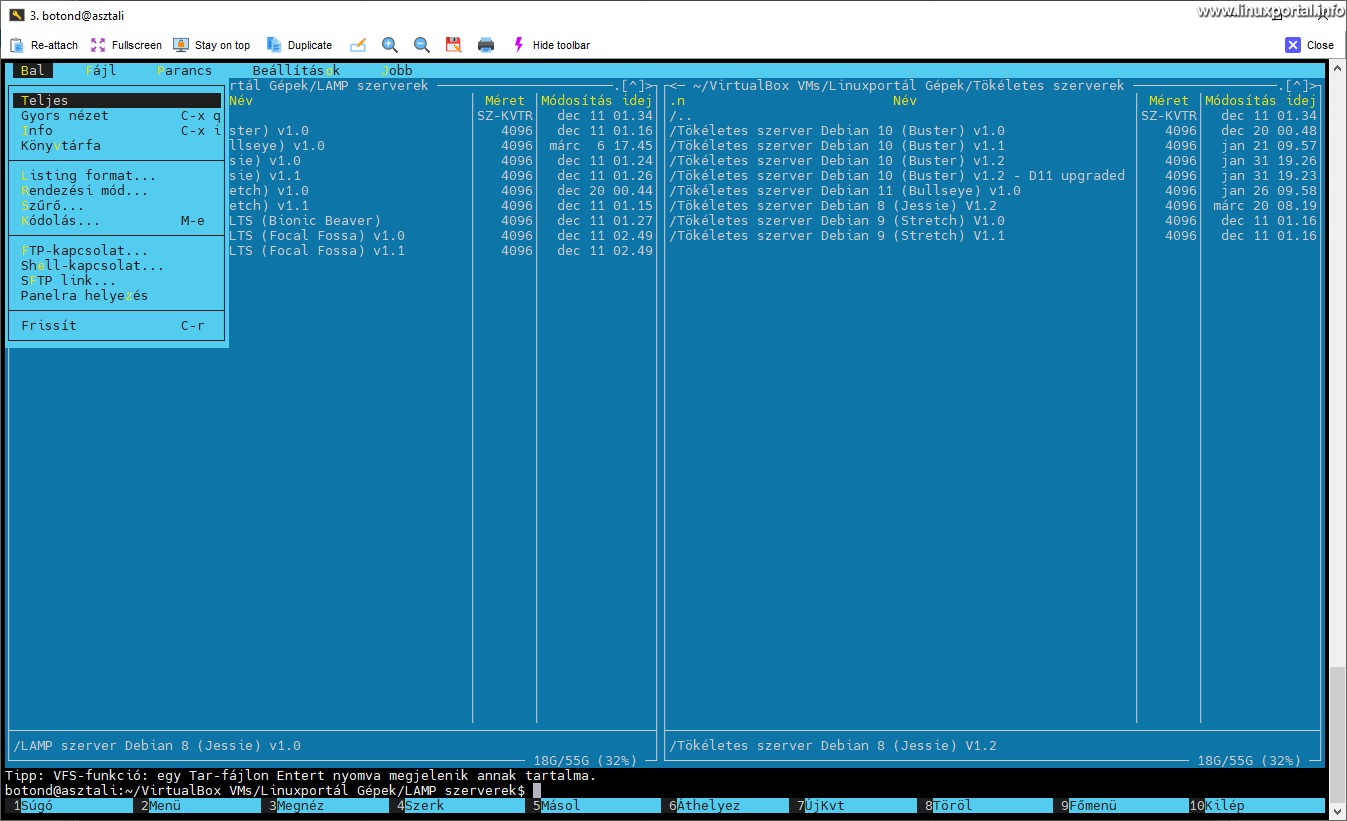Click the 8Töröl delete function key
This screenshot has height=821, width=1347.
950,805
